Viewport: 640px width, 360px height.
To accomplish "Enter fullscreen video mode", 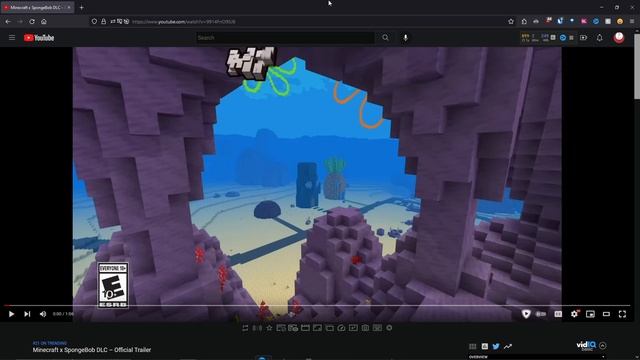I will click(x=622, y=314).
